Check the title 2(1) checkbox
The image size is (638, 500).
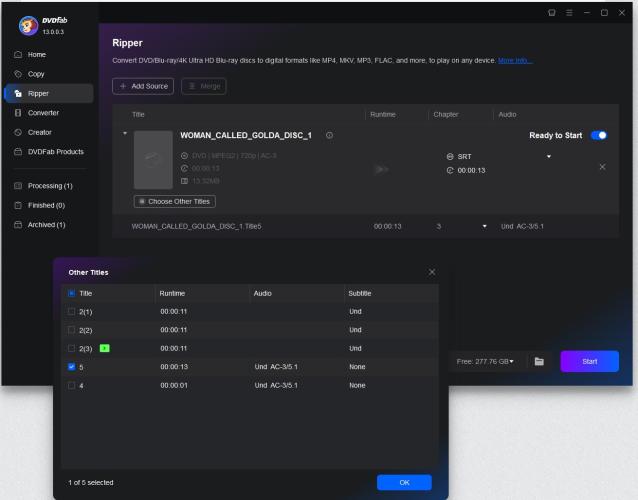(72, 312)
